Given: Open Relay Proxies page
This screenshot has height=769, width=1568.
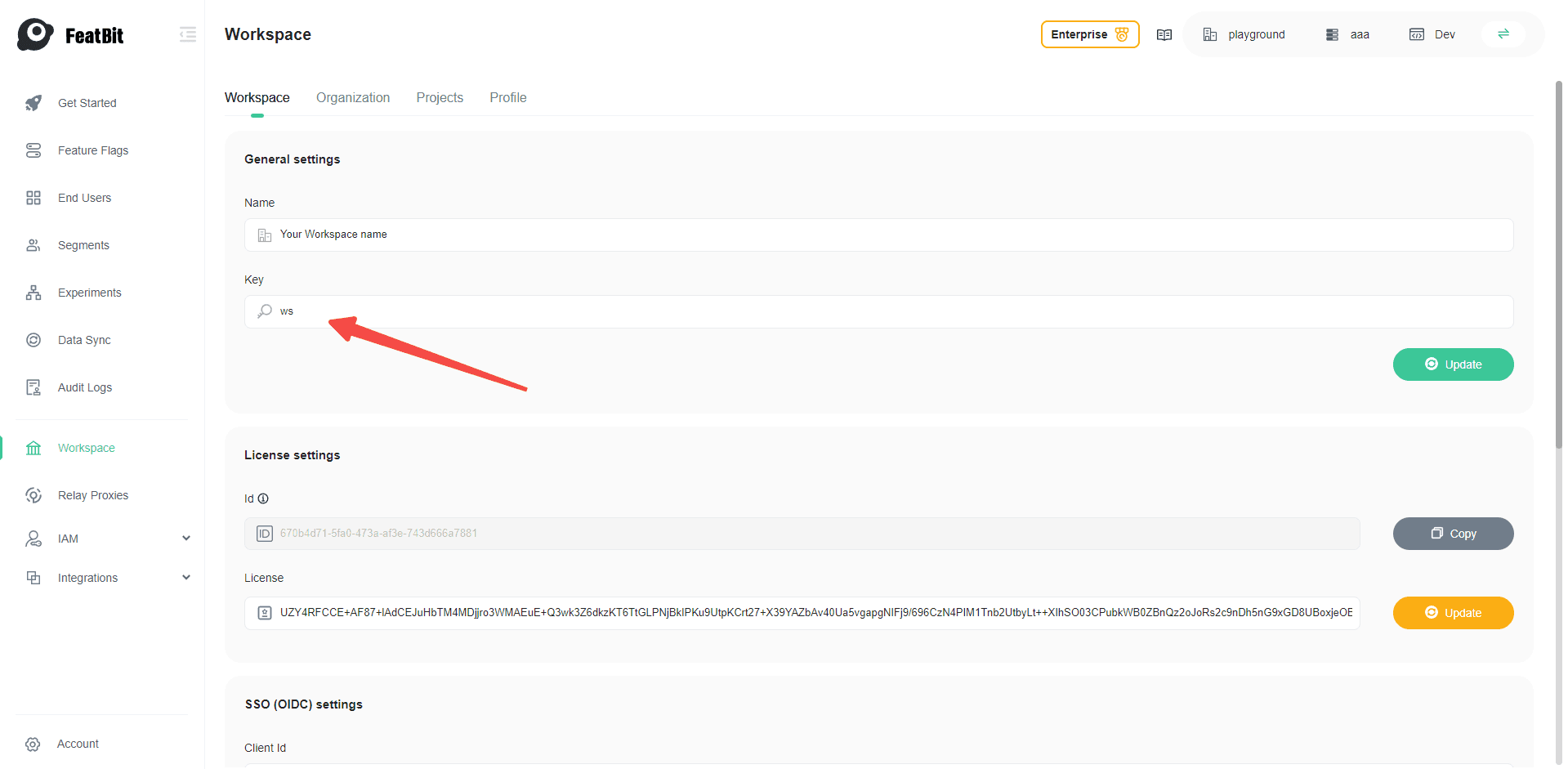Looking at the screenshot, I should click(92, 495).
